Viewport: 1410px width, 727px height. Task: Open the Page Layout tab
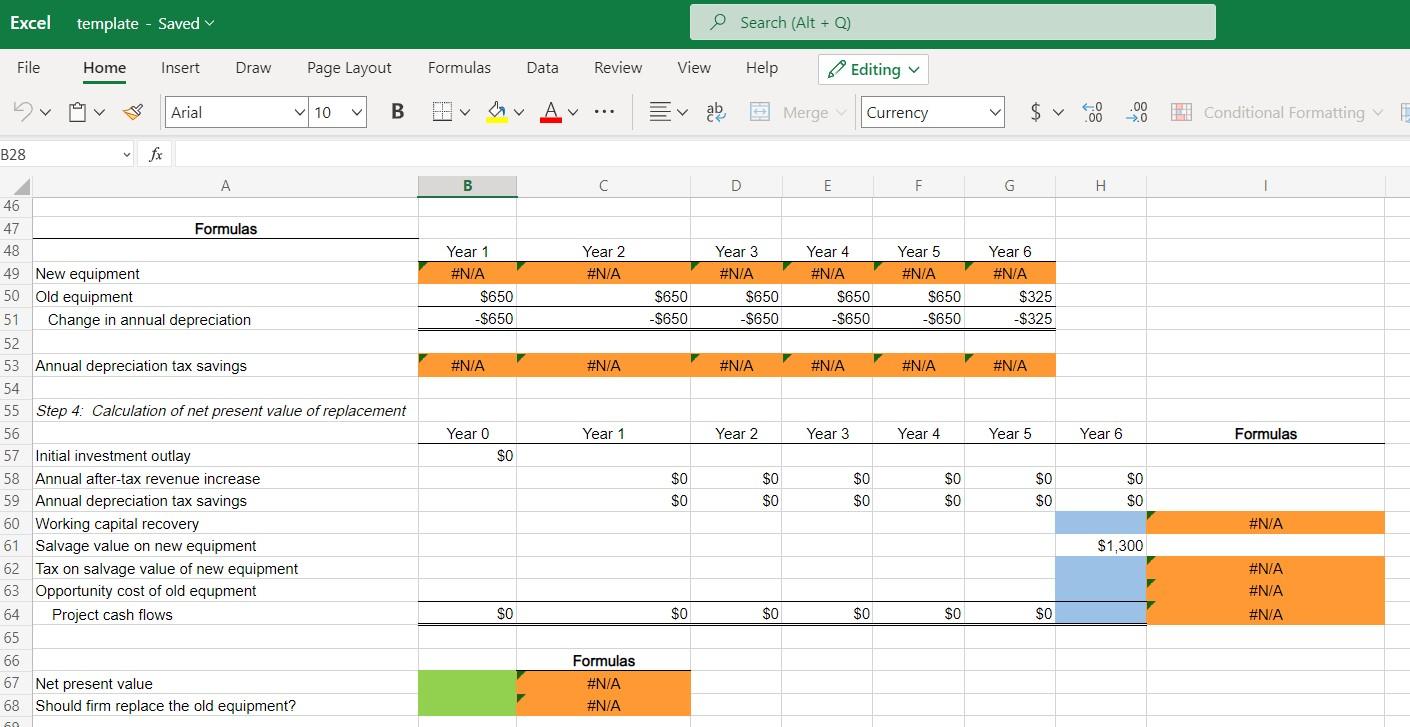click(x=349, y=68)
